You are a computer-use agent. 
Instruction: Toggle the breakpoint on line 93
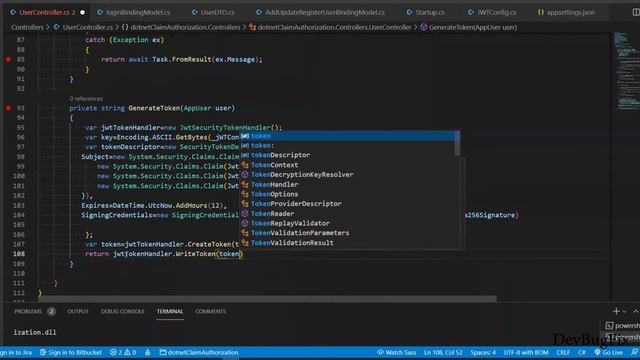[x=8, y=108]
